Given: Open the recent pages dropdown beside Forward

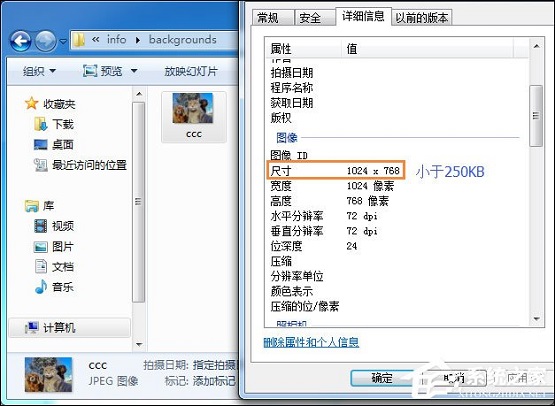Looking at the screenshot, I should coord(63,41).
